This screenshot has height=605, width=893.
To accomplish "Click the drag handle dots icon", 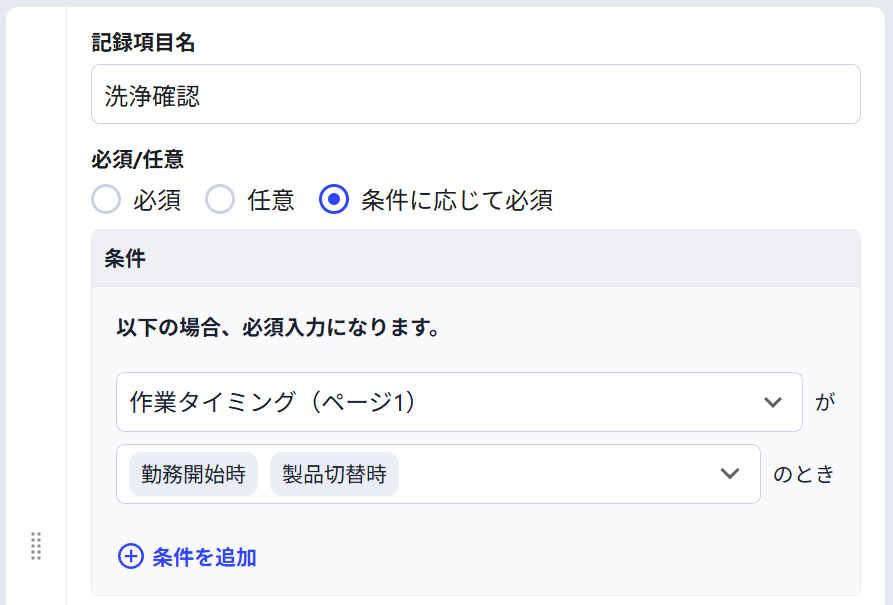I will tap(36, 546).
